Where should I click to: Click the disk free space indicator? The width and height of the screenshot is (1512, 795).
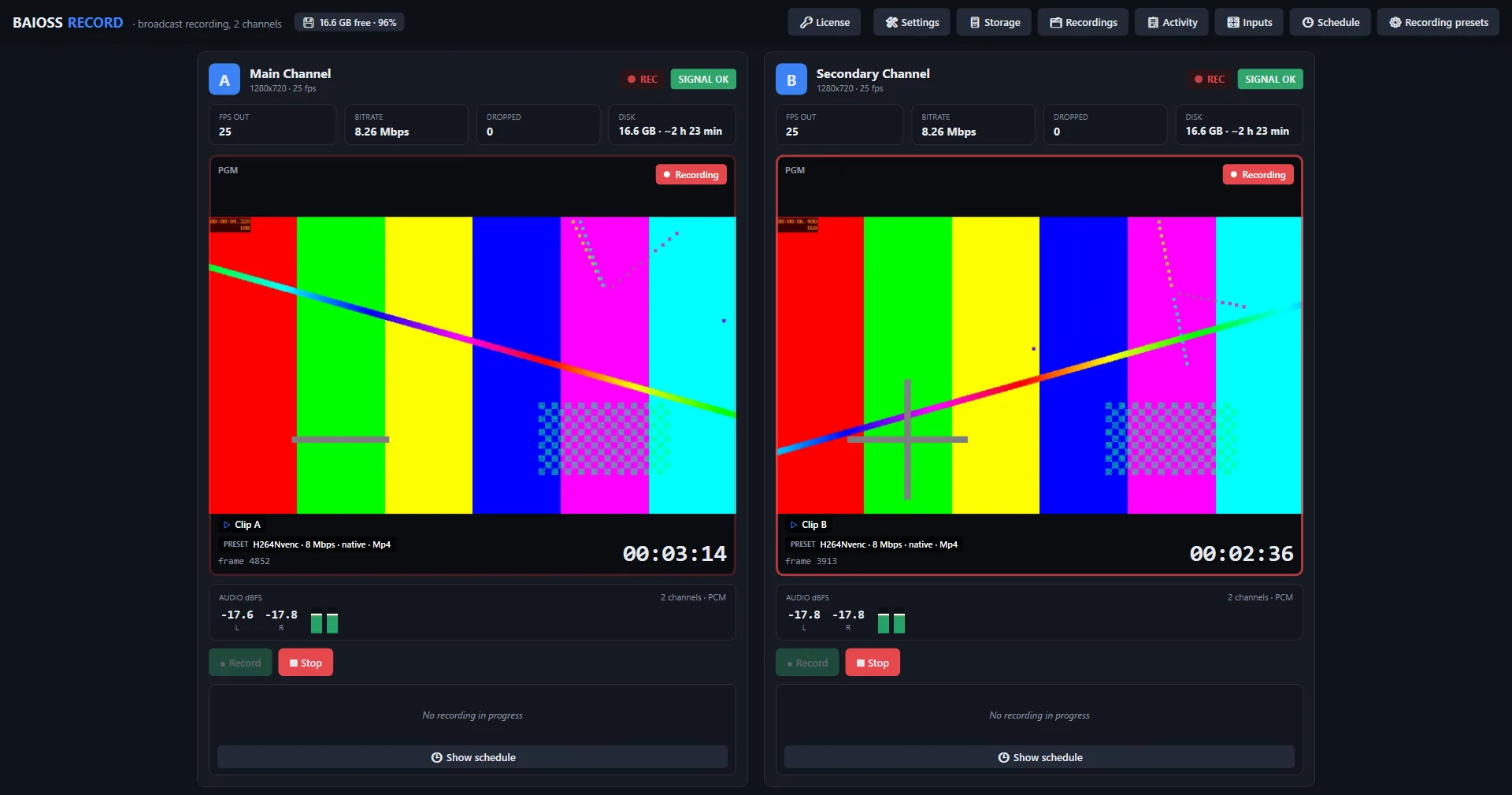(350, 22)
